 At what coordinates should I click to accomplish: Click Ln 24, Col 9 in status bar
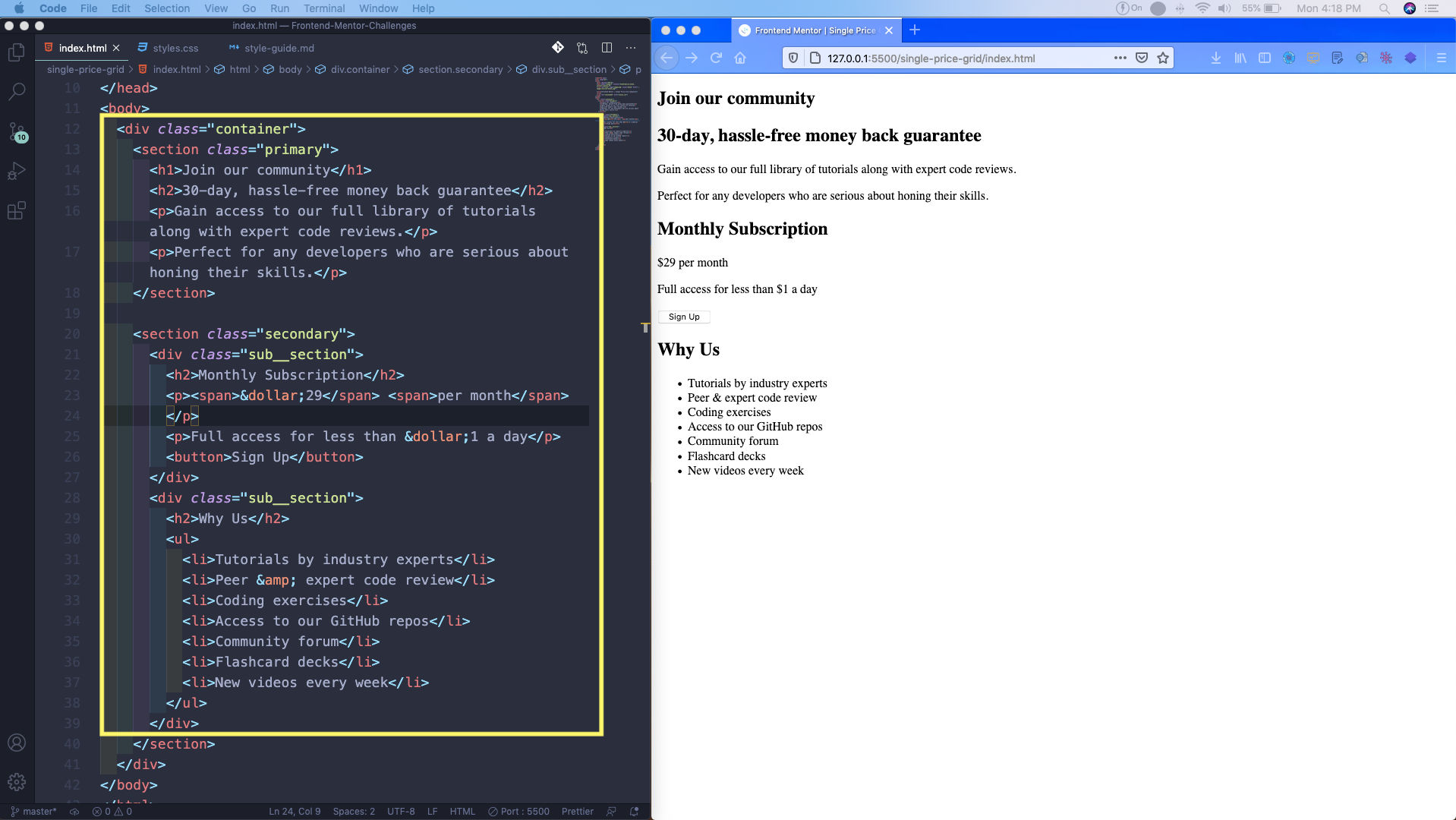(295, 812)
